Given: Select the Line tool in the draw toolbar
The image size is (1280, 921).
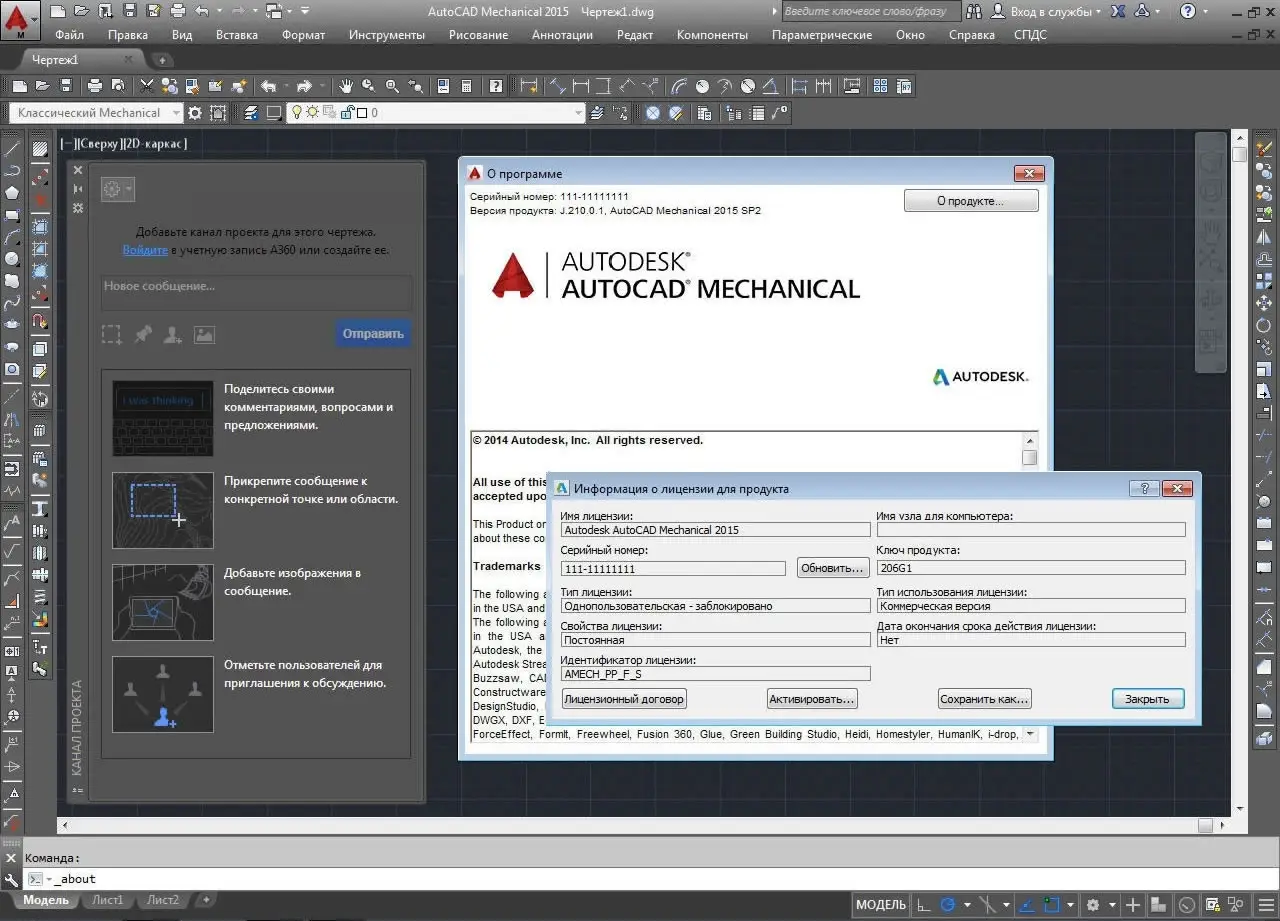Looking at the screenshot, I should tap(12, 149).
